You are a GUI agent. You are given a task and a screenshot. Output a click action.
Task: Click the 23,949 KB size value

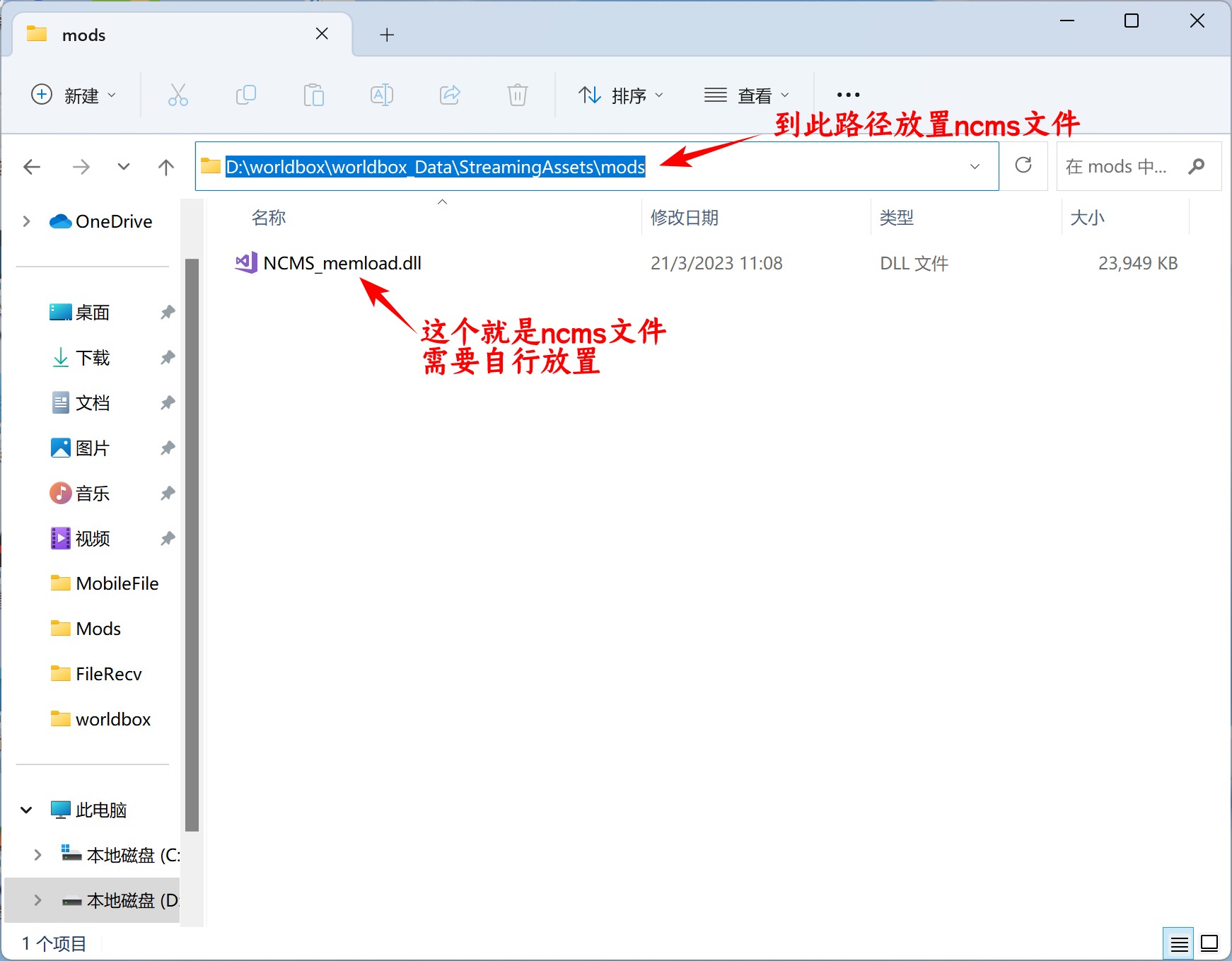(1138, 263)
